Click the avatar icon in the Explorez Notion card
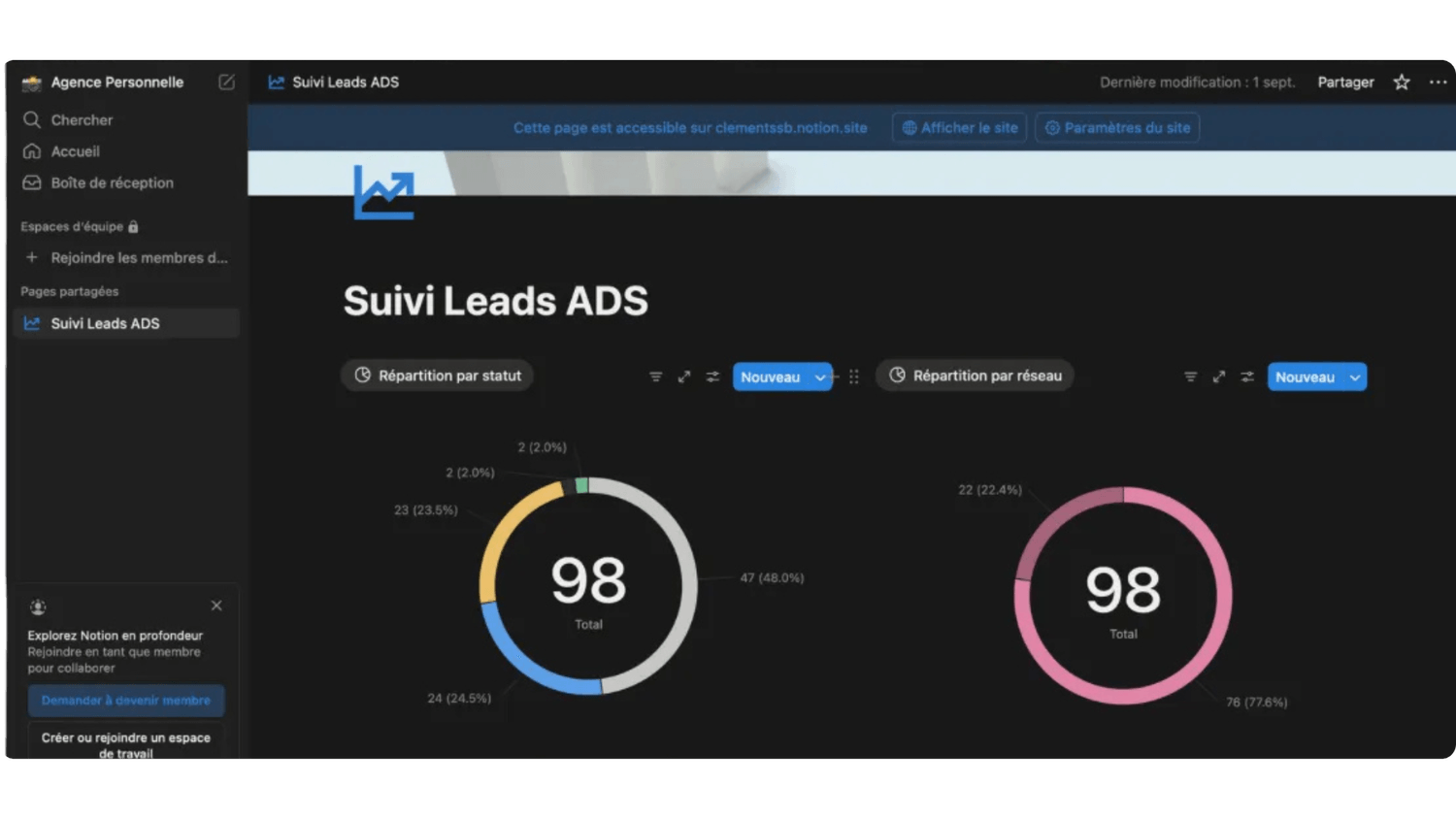This screenshot has width=1456, height=819. pyautogui.click(x=38, y=607)
